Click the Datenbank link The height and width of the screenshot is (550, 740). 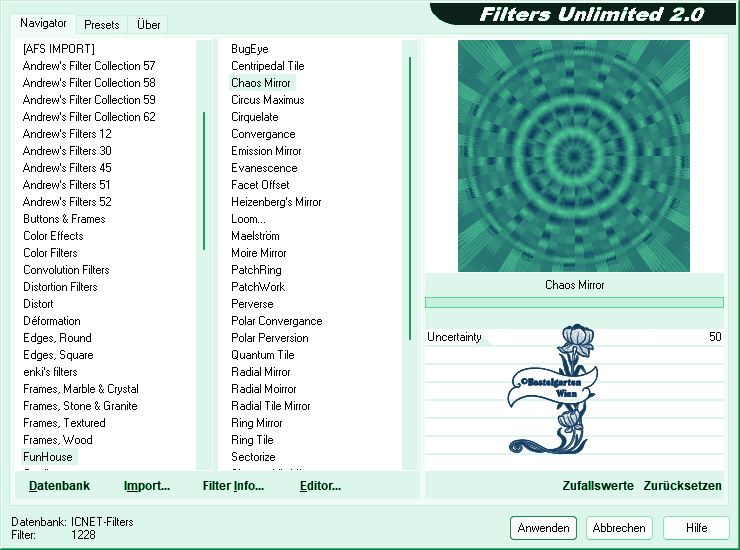(59, 486)
